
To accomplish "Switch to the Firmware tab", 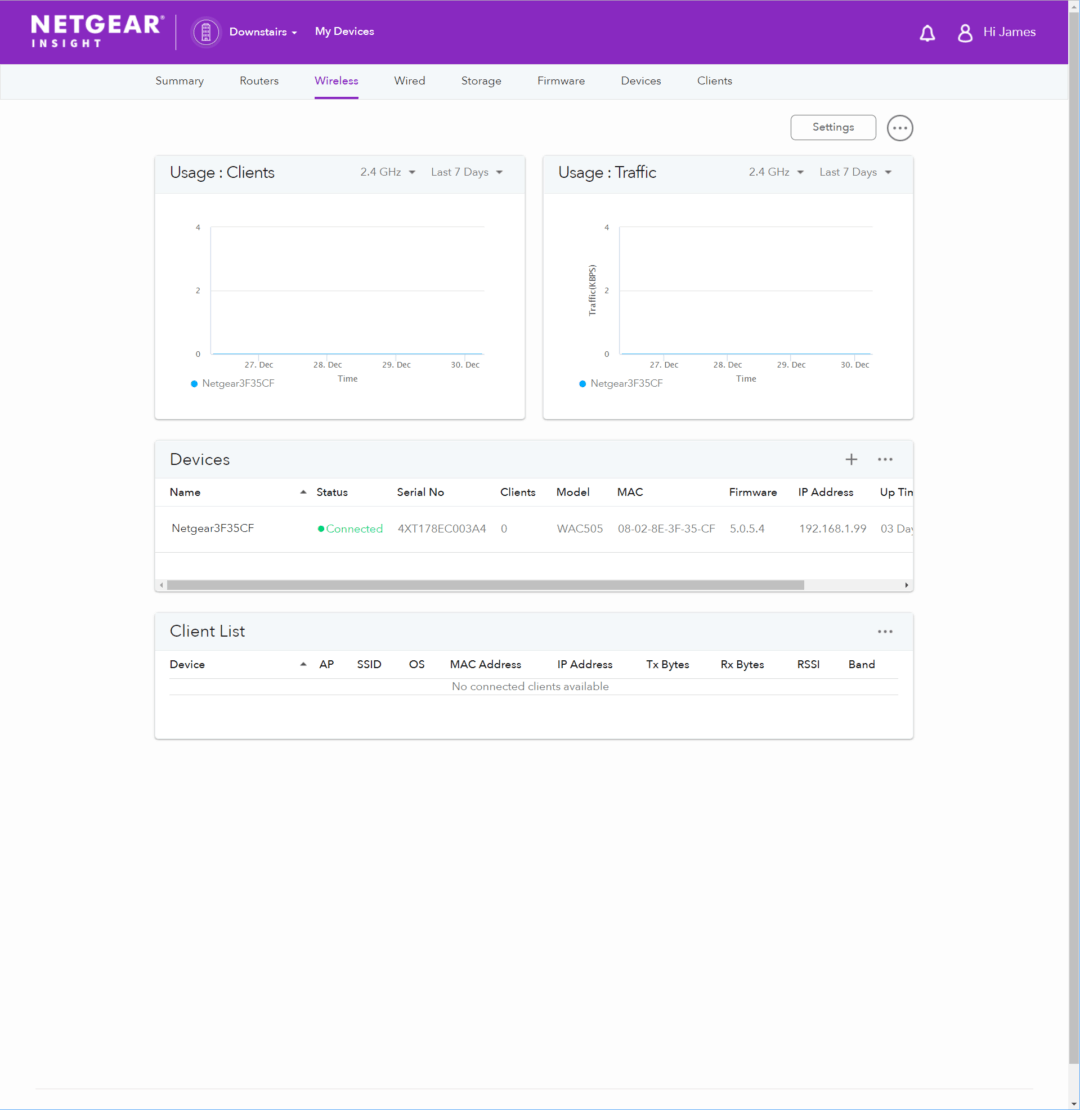I will (561, 81).
